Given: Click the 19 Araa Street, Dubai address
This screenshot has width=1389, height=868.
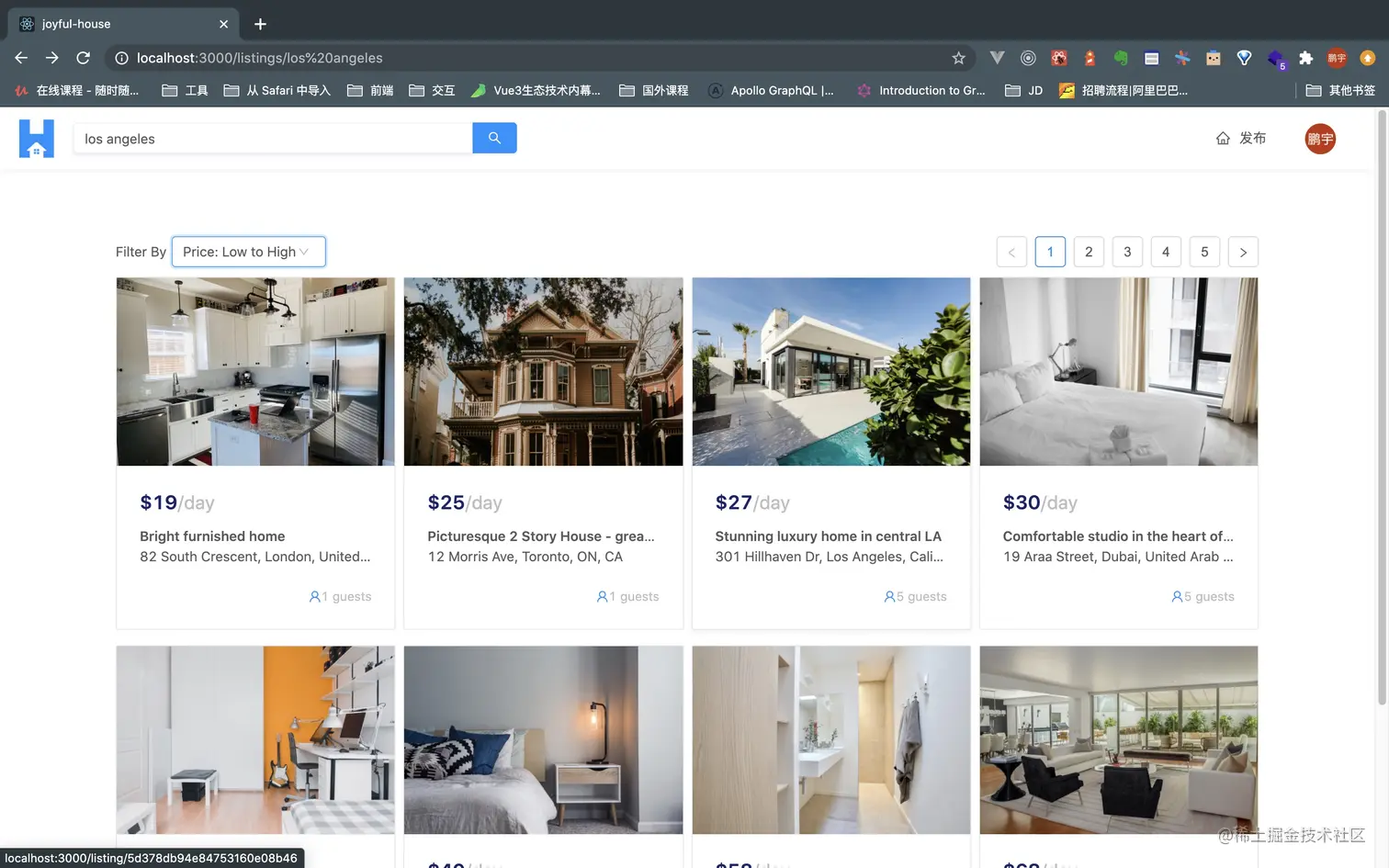Looking at the screenshot, I should 1118,557.
